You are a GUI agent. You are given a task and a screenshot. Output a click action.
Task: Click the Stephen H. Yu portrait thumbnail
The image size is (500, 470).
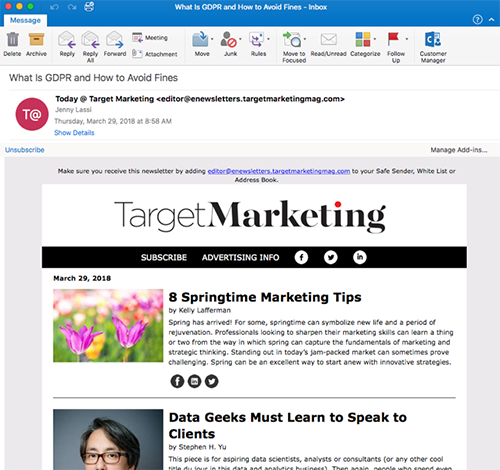pyautogui.click(x=108, y=439)
